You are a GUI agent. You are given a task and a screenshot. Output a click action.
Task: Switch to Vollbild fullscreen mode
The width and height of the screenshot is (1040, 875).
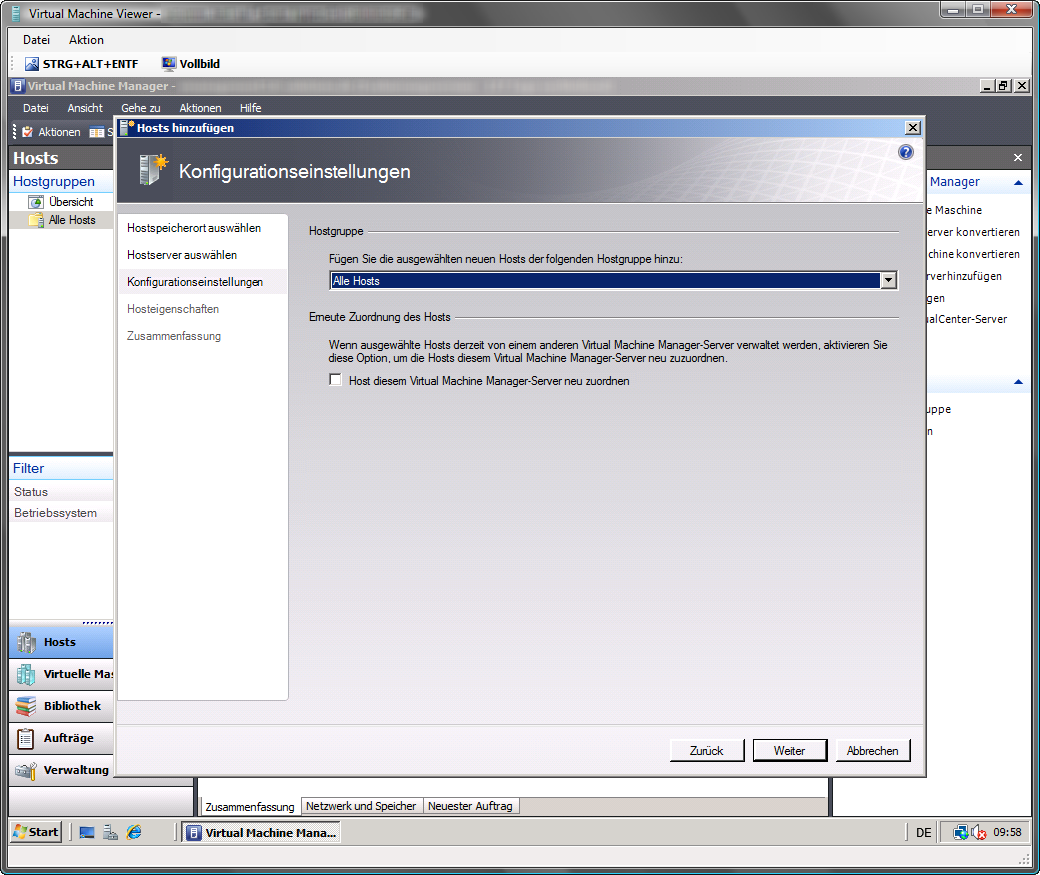point(191,64)
